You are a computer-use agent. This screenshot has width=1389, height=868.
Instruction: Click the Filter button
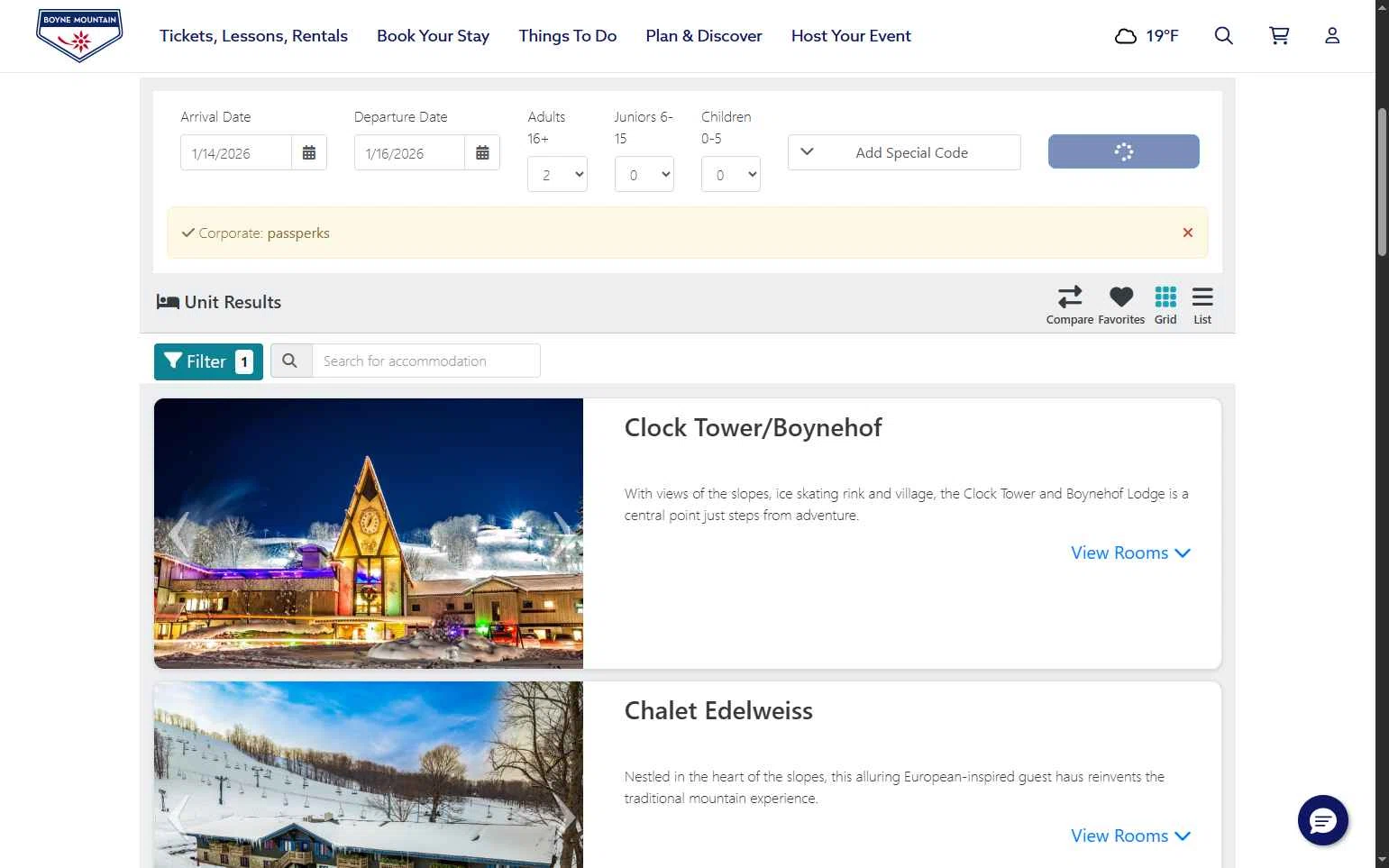pos(208,361)
